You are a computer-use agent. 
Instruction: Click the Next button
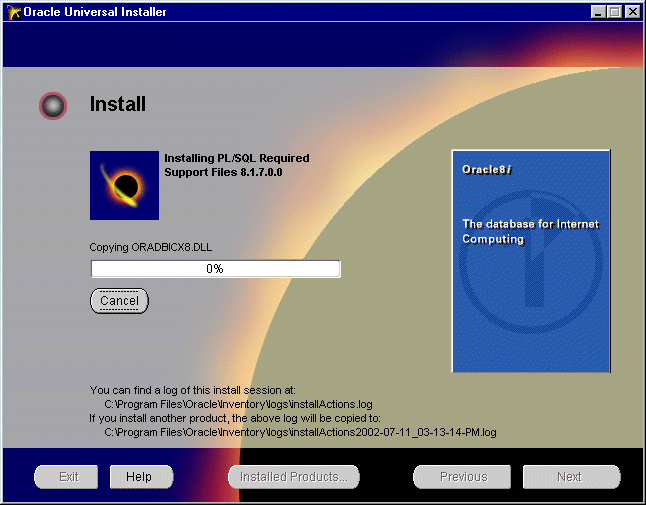click(571, 477)
